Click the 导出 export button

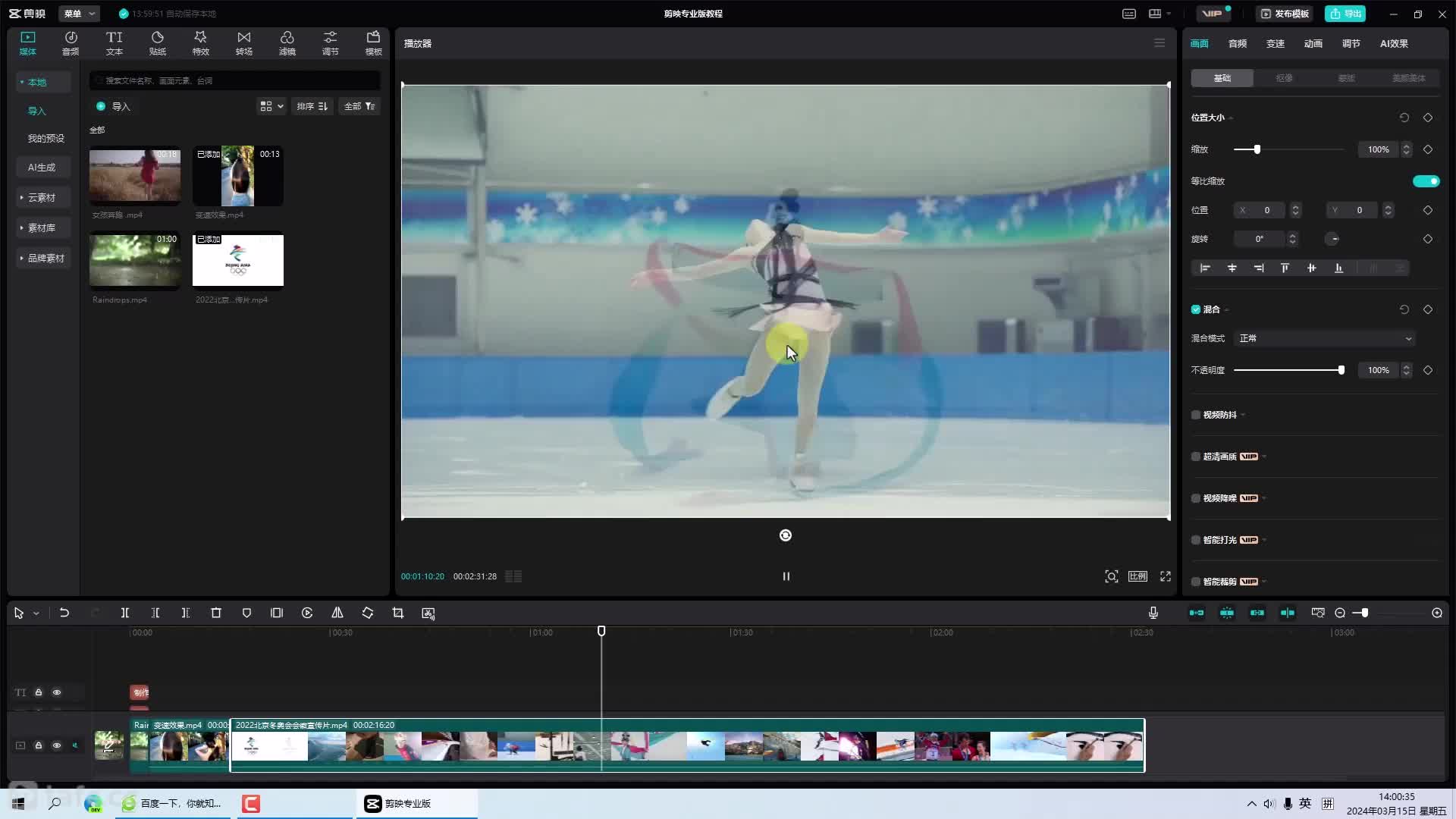point(1345,14)
